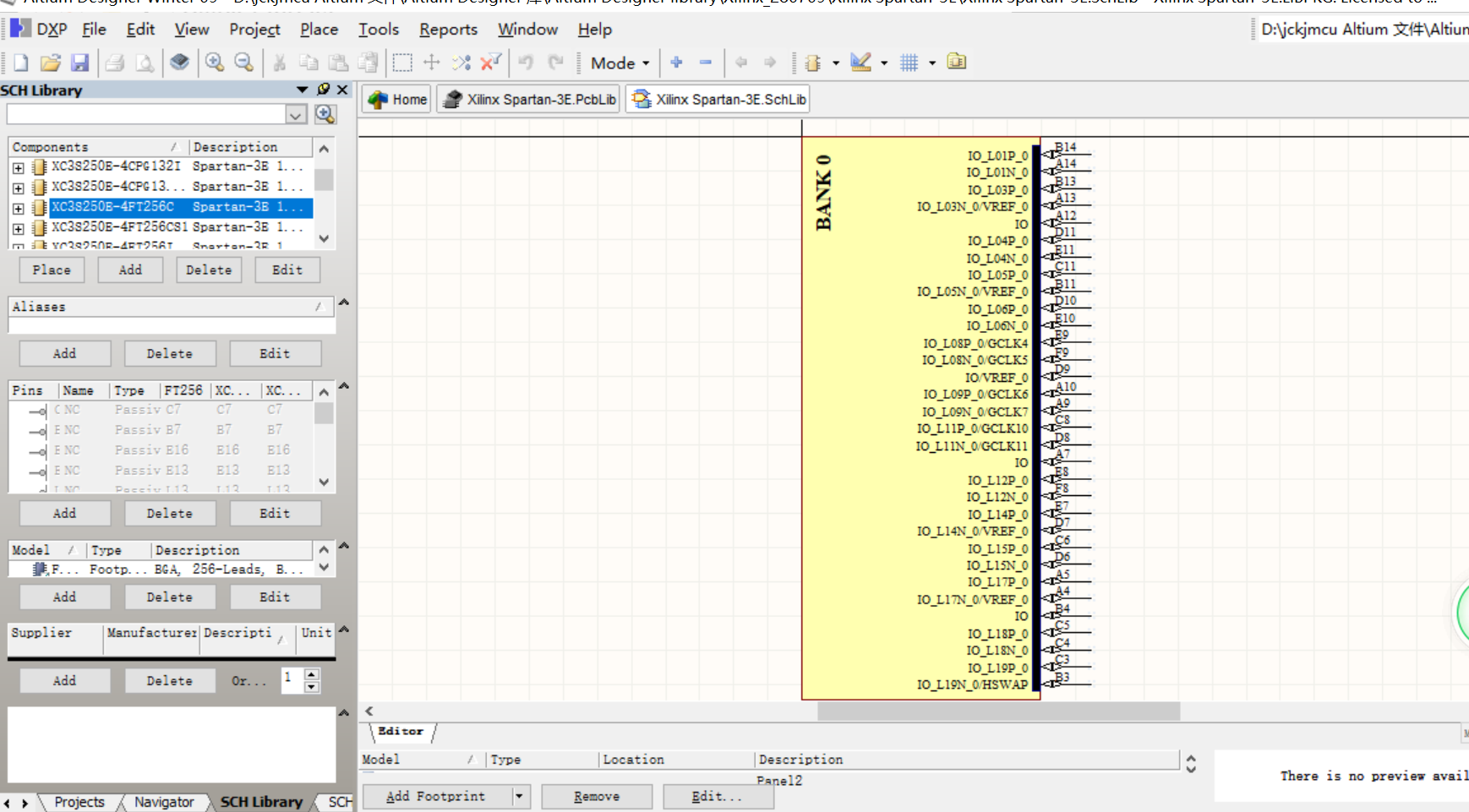Open the component filter dropdown arrow
Viewport: 1469px width, 812px height.
(296, 114)
